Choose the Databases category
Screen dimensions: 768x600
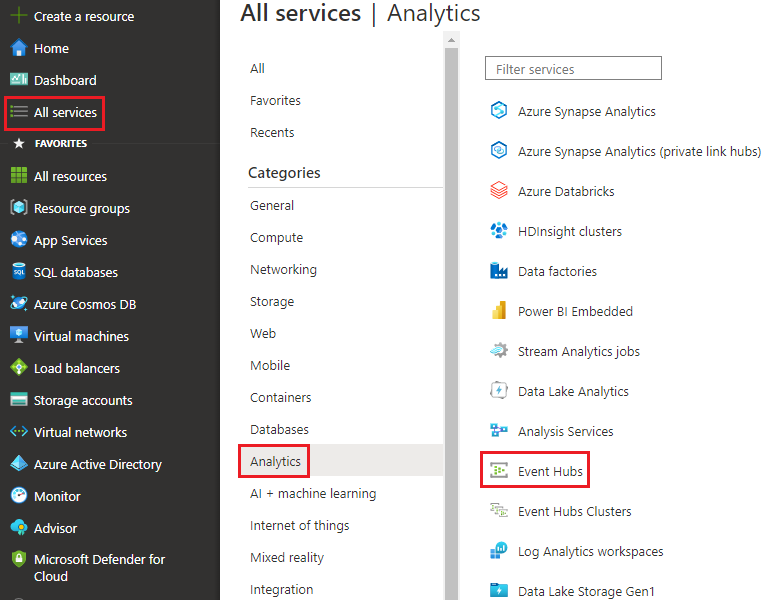pos(279,430)
